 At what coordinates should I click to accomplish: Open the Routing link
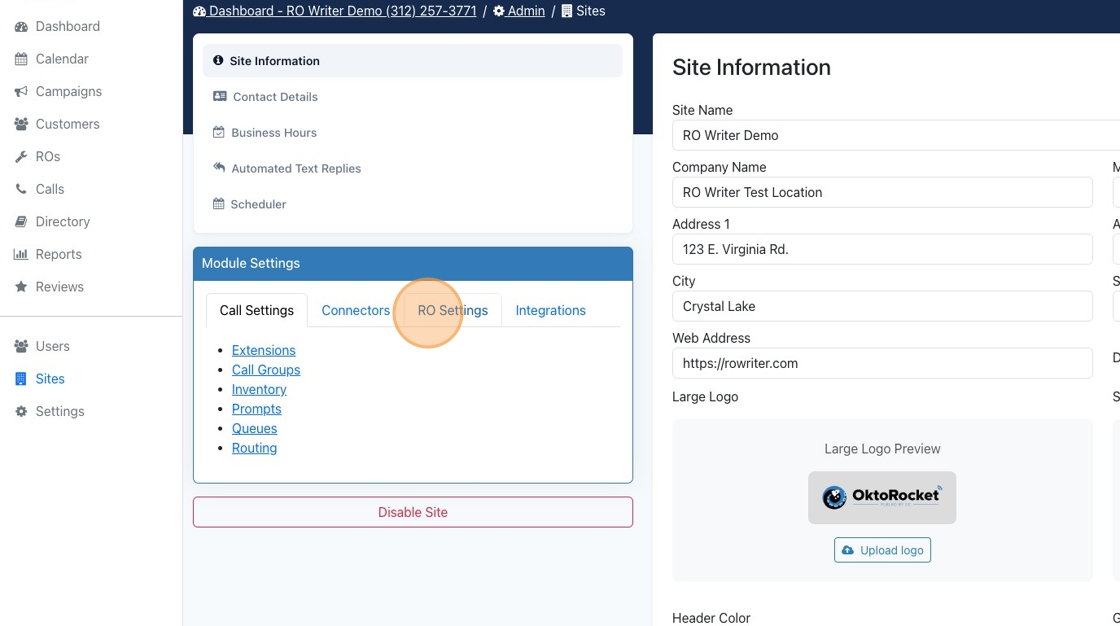click(x=254, y=448)
